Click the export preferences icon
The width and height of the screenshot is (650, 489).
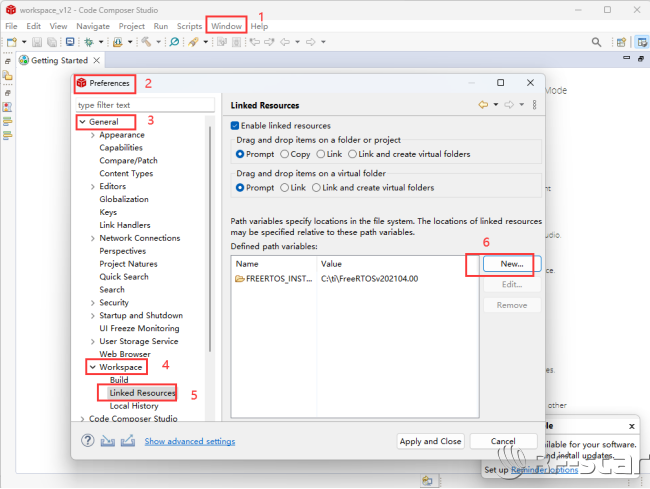click(x=128, y=441)
